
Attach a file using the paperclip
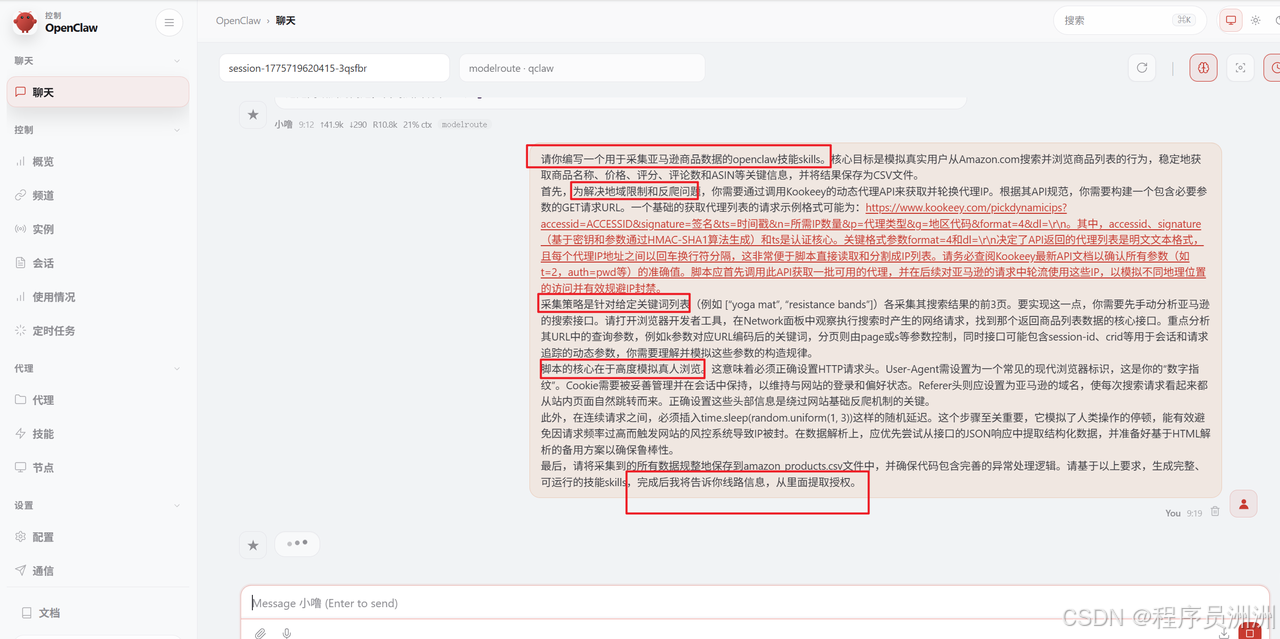[x=260, y=633]
